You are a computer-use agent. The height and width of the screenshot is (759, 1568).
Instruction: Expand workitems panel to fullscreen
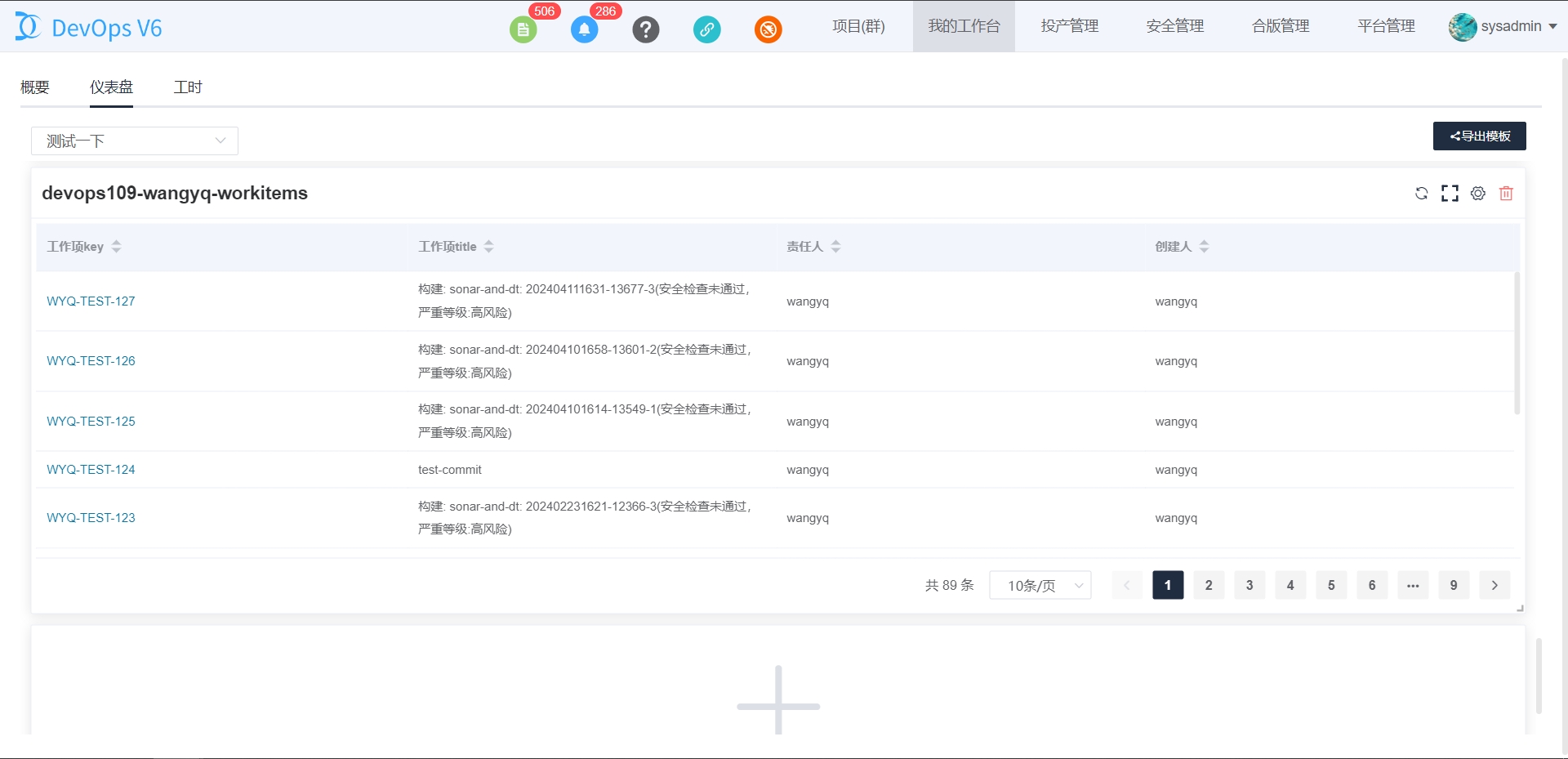point(1450,194)
